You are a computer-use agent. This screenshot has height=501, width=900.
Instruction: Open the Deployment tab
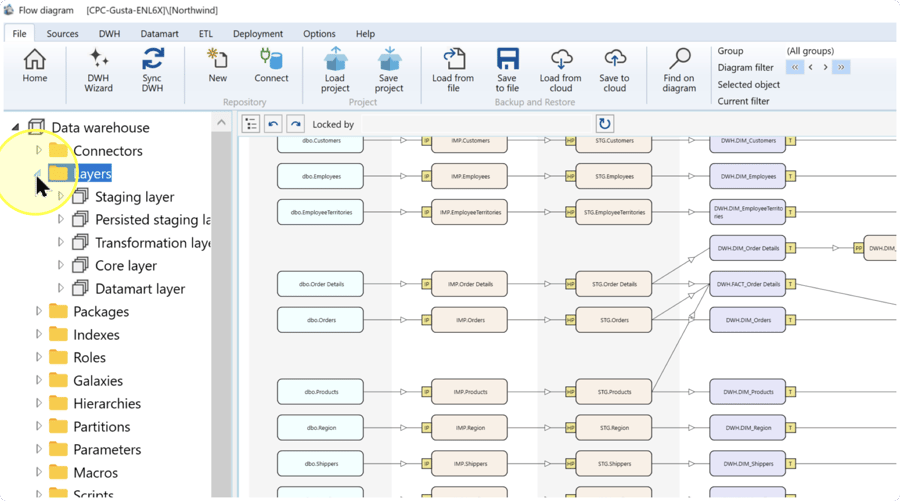coord(258,33)
